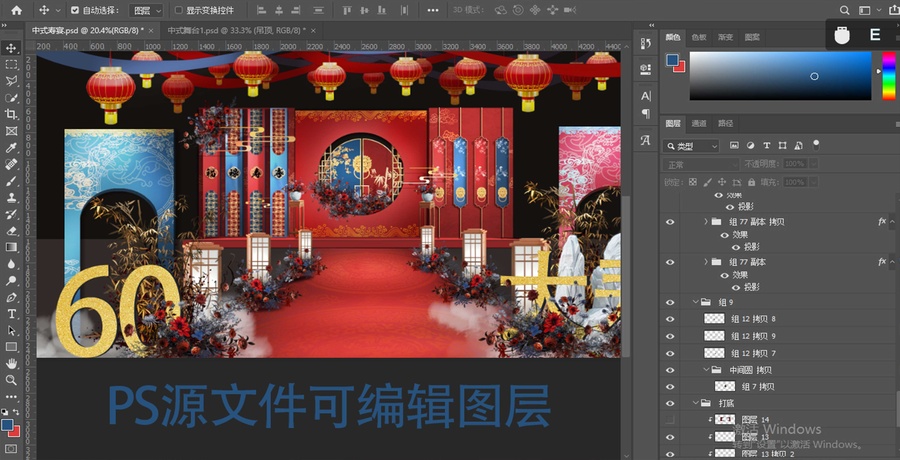Select the Frame tool
This screenshot has height=460, width=900.
(11, 131)
